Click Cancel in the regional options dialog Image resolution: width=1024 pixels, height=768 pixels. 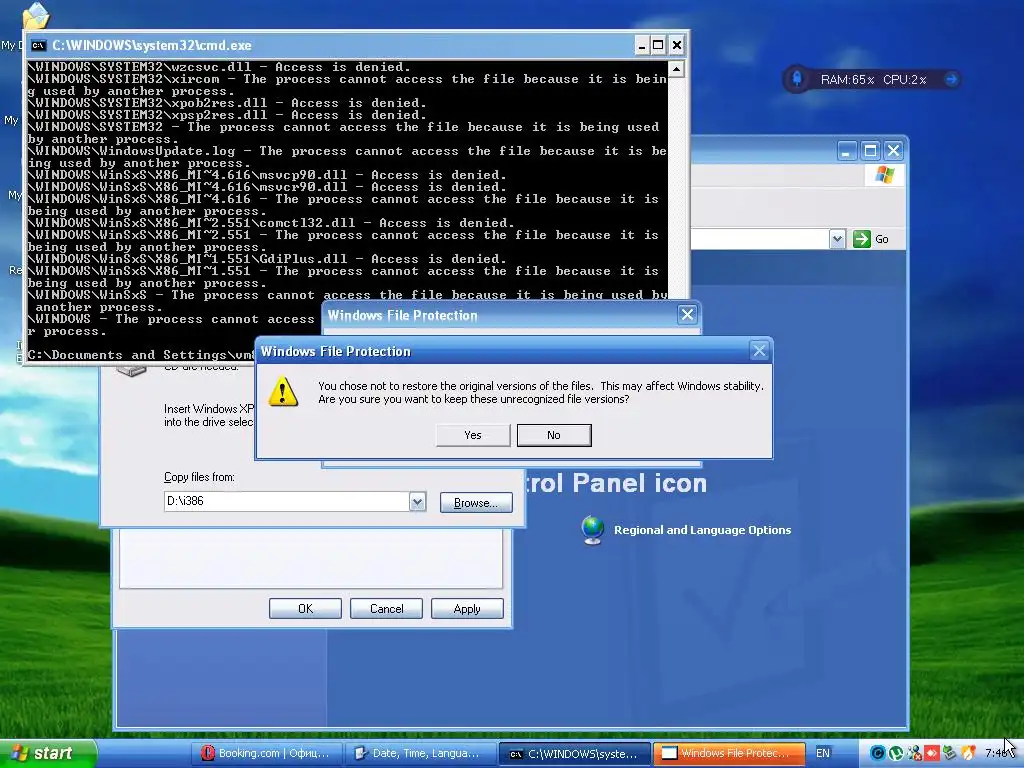tap(386, 609)
